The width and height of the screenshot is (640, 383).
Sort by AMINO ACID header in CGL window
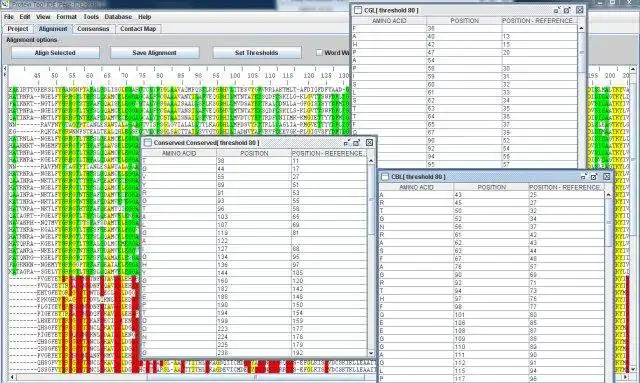click(389, 20)
